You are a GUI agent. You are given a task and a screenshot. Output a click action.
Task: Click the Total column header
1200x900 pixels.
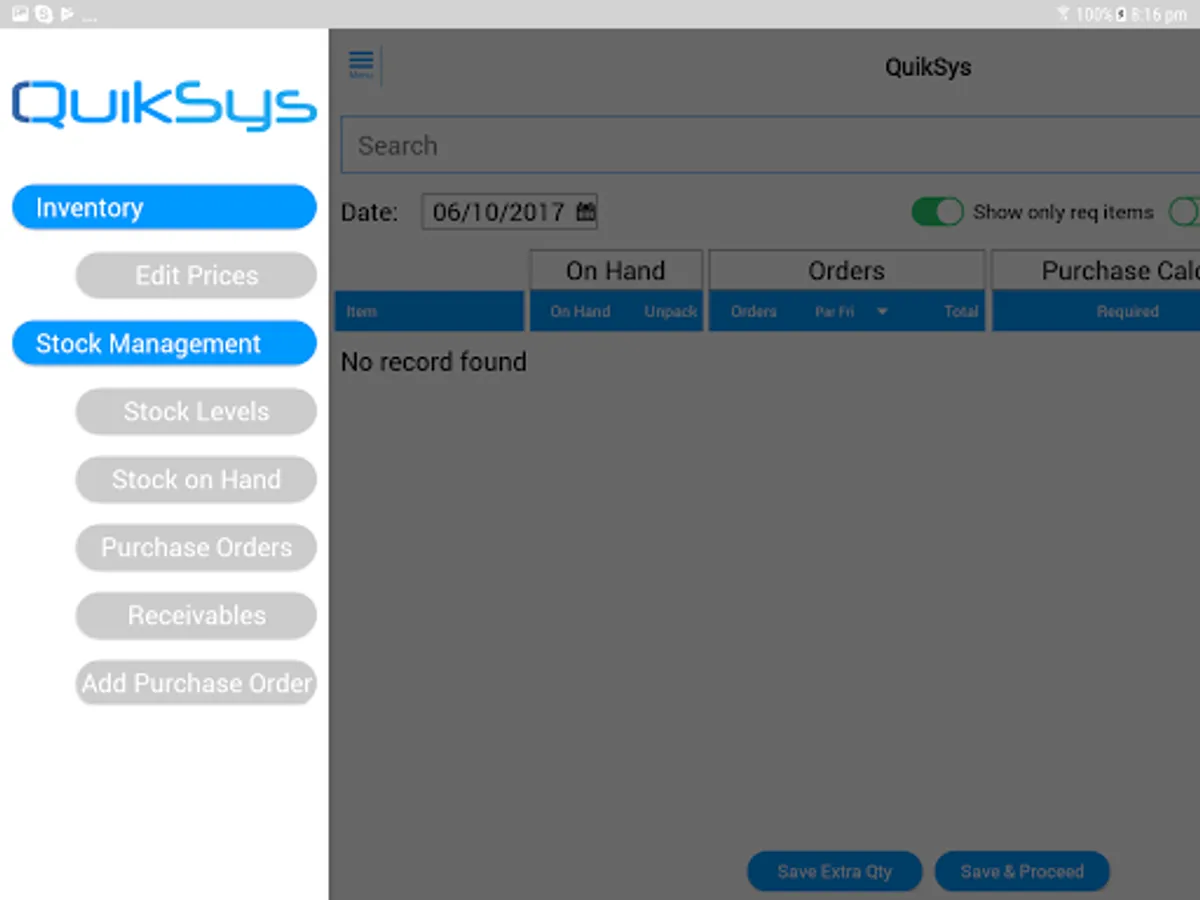[x=961, y=312]
